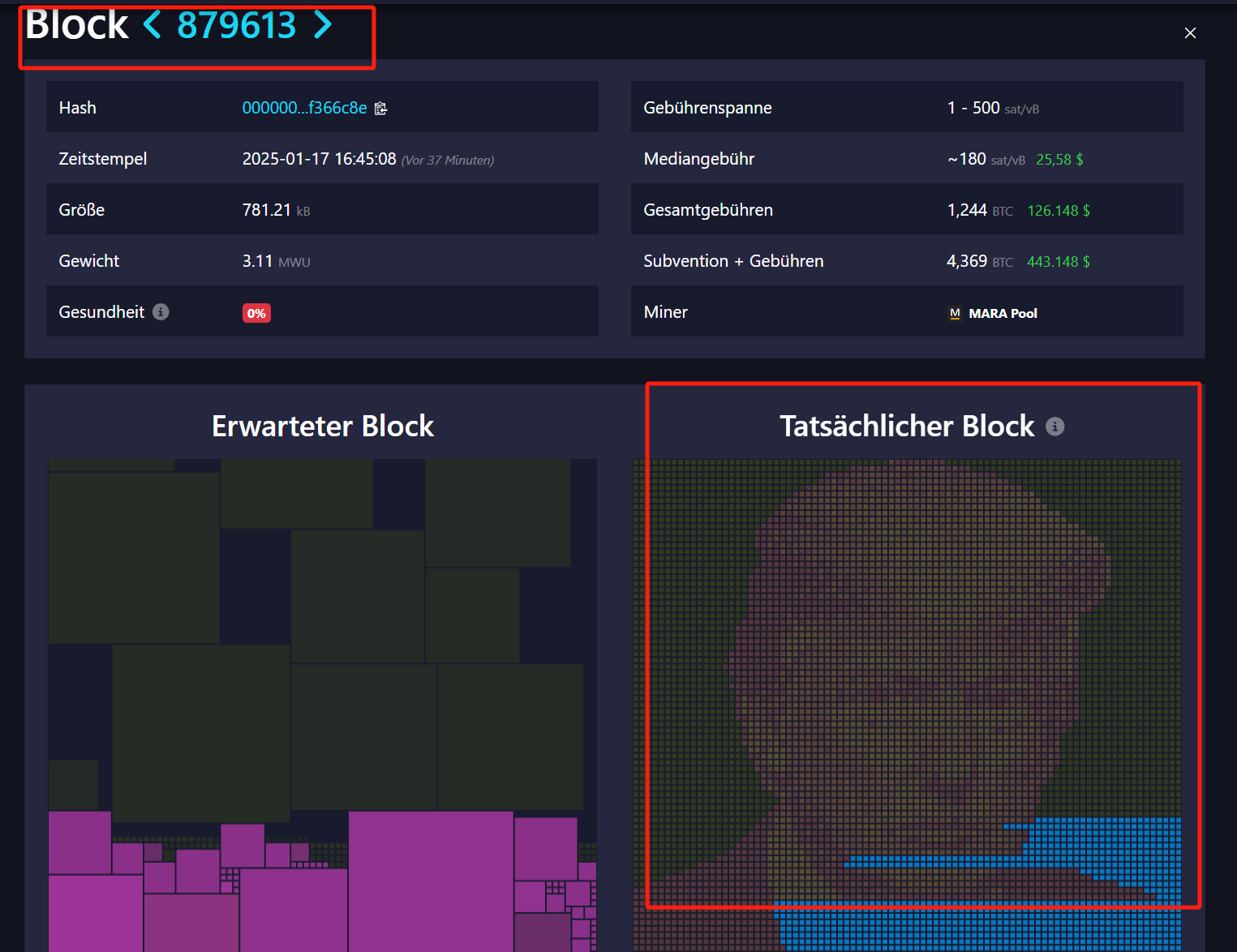Click the total fees amount 126.148 $
Viewport: 1237px width, 952px height.
coord(1059,211)
